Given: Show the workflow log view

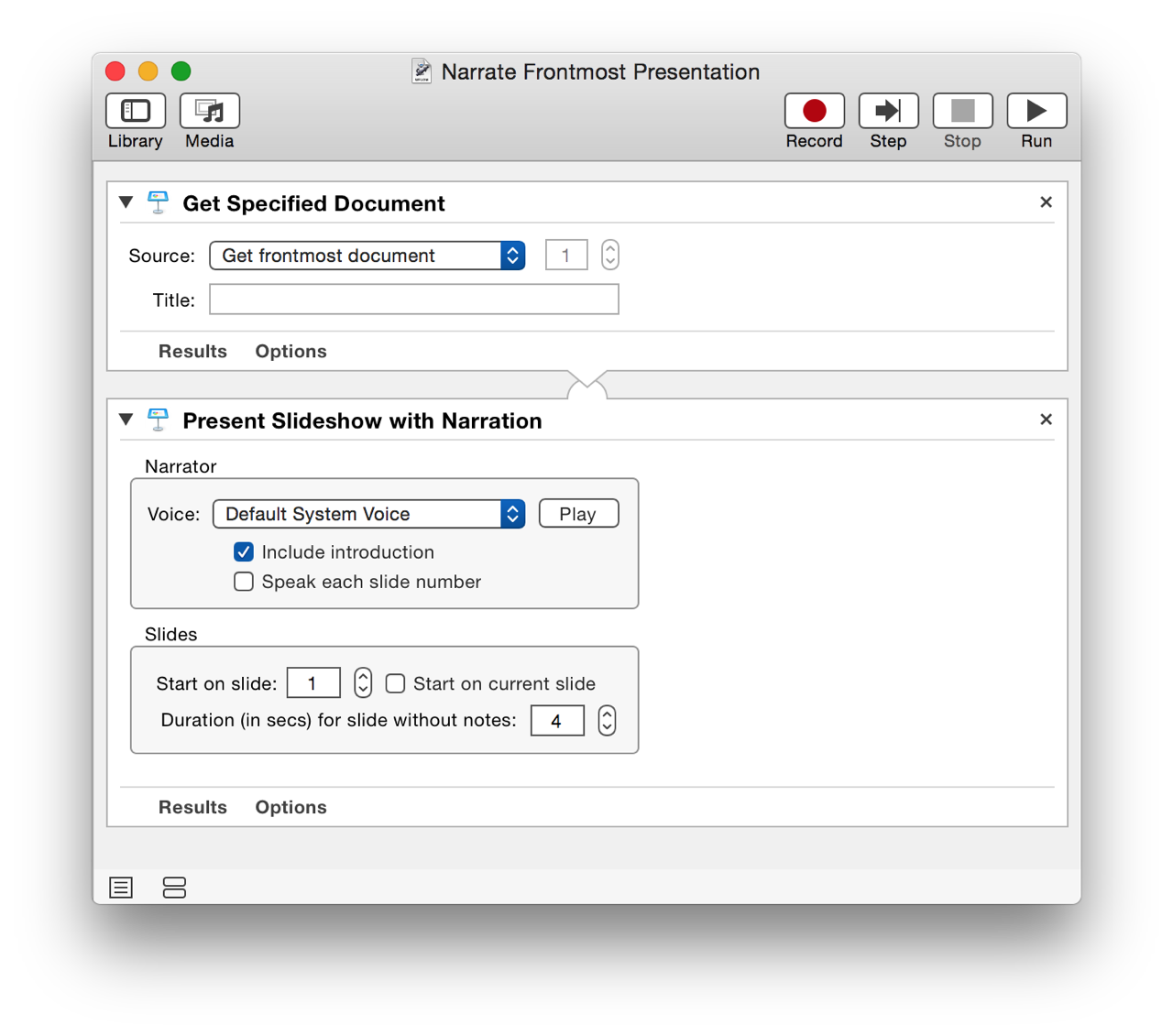Looking at the screenshot, I should pyautogui.click(x=121, y=887).
